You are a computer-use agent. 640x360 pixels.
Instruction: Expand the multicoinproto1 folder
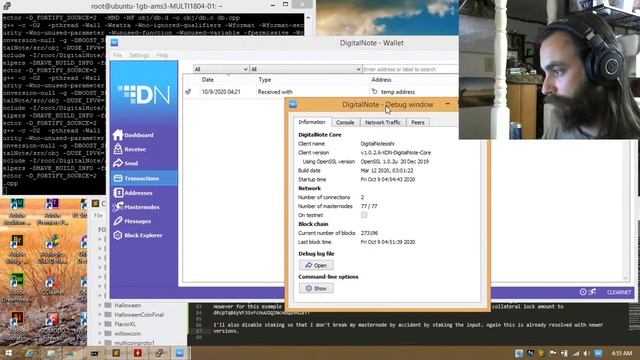tap(100, 343)
